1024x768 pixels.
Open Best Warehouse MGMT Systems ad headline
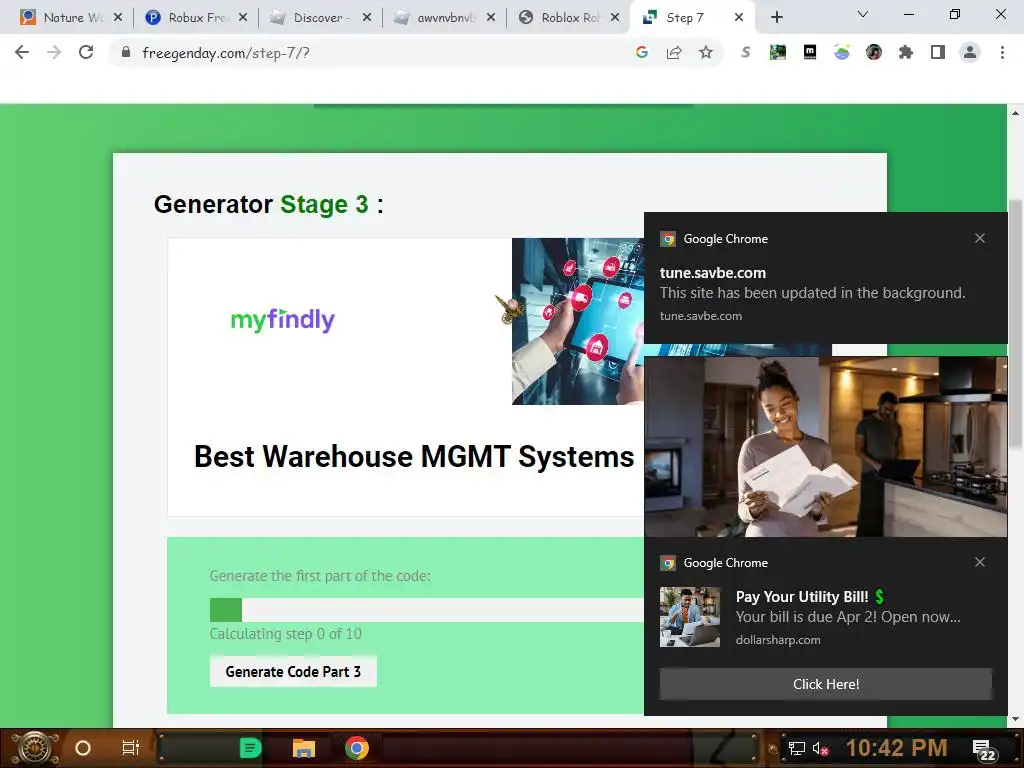(x=414, y=456)
